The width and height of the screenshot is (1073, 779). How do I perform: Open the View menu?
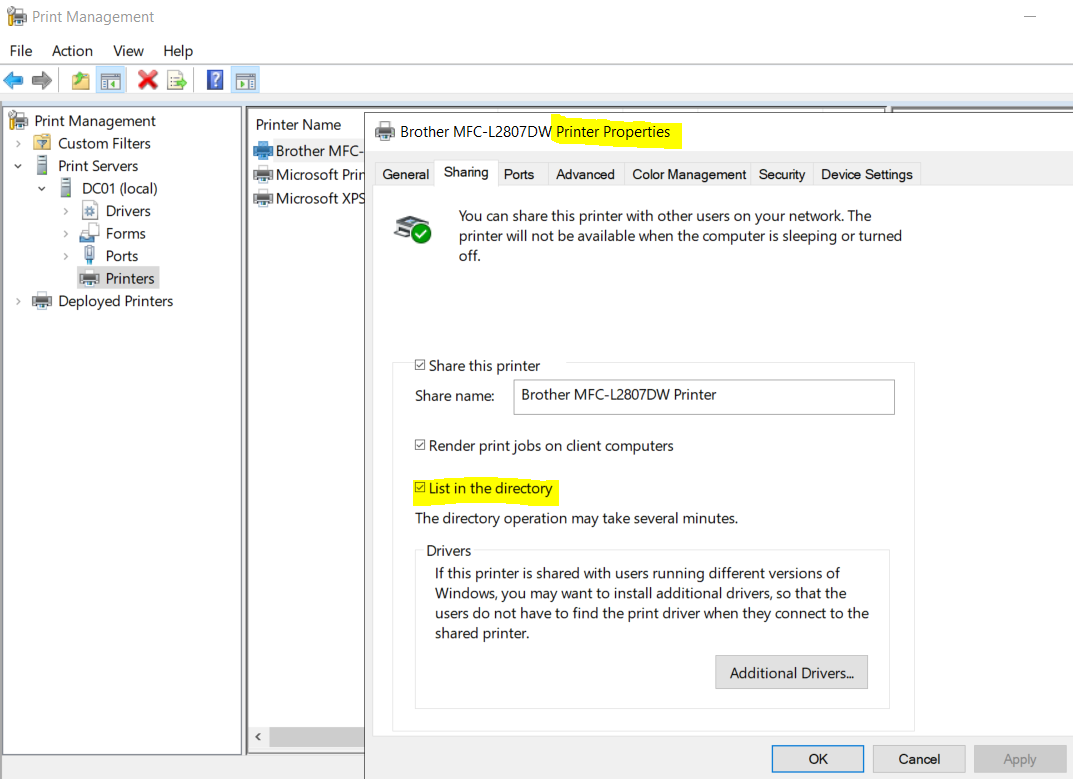[x=128, y=51]
